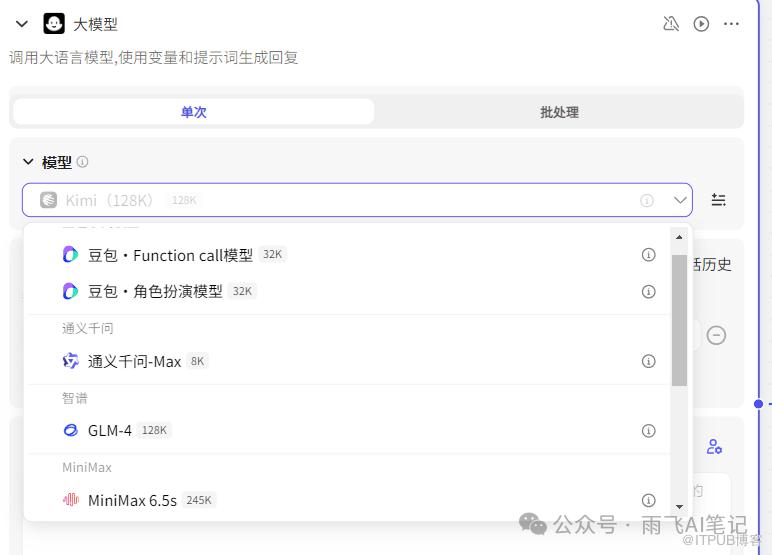Click the blue connection port dot

pos(758,404)
